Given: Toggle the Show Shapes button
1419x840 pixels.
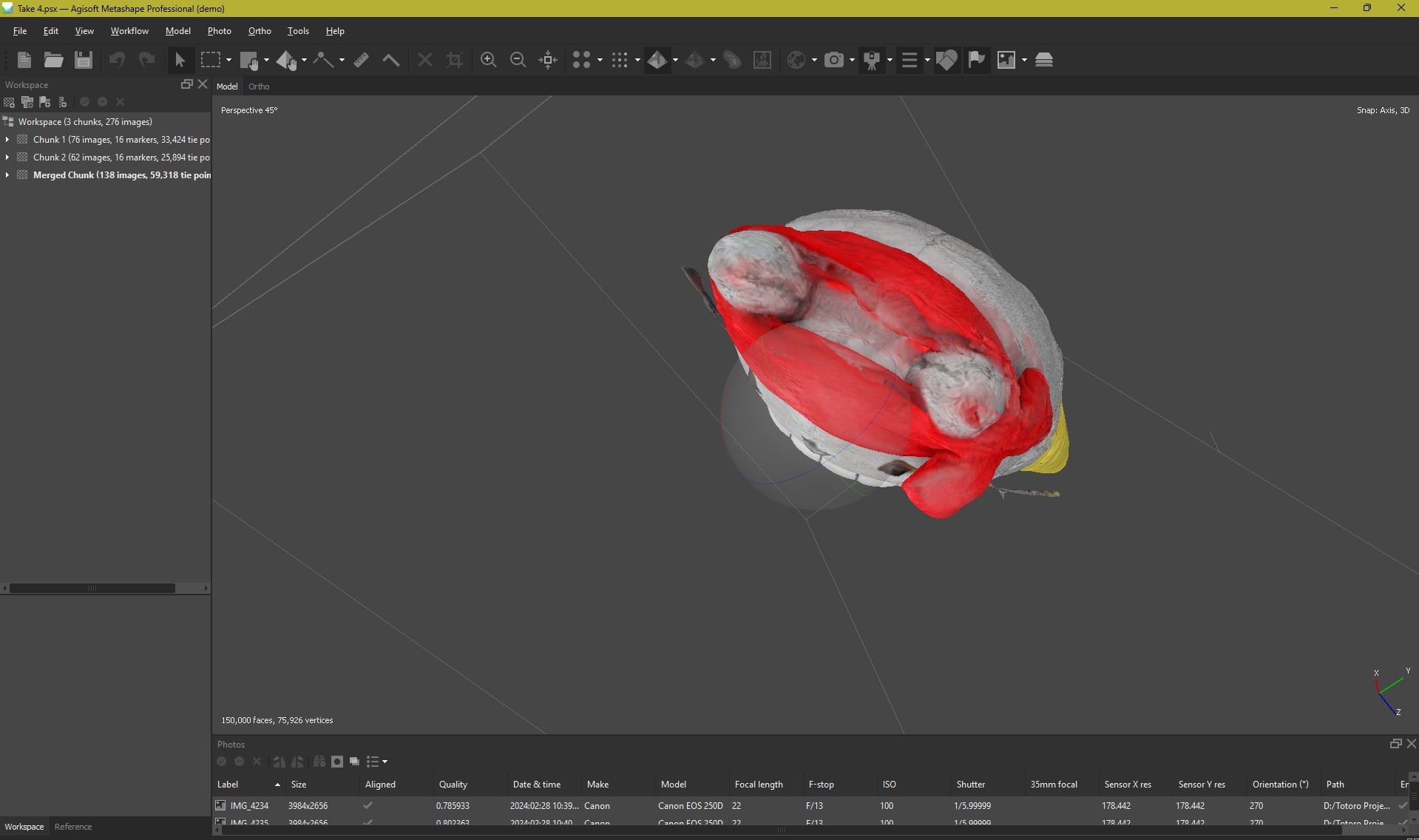Looking at the screenshot, I should [x=946, y=60].
